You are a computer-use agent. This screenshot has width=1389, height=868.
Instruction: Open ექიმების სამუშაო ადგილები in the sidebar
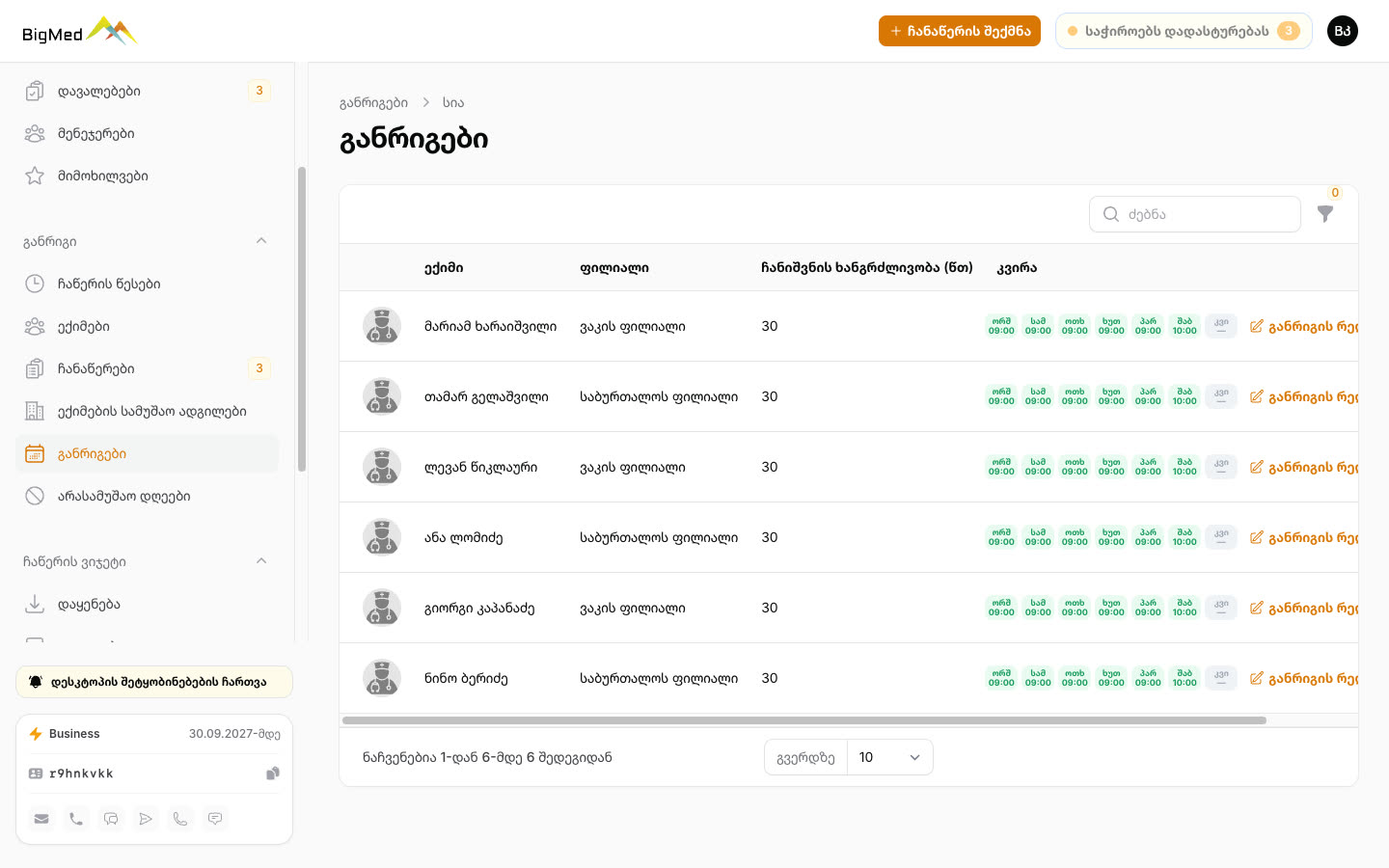[147, 411]
